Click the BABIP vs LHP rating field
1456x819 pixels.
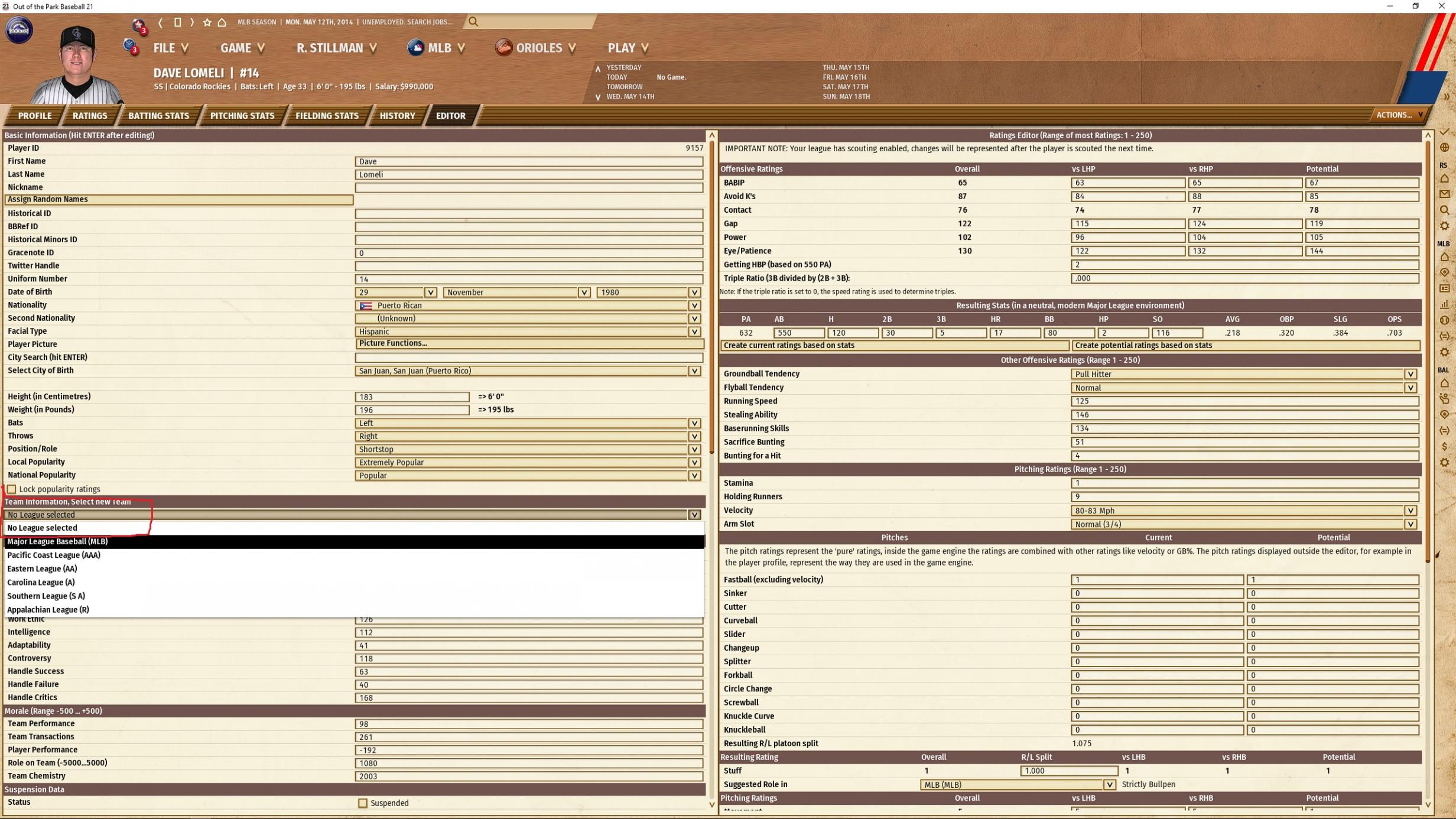pyautogui.click(x=1128, y=183)
